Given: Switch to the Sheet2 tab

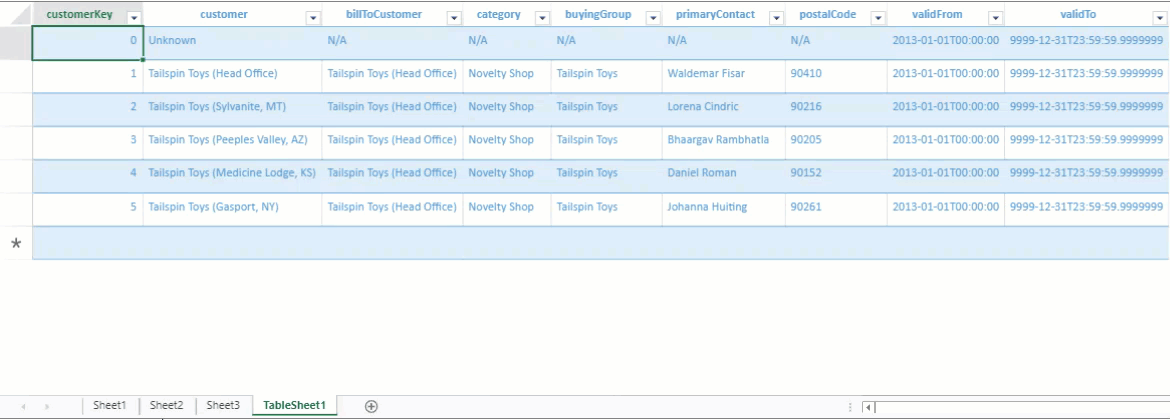Looking at the screenshot, I should tap(166, 405).
